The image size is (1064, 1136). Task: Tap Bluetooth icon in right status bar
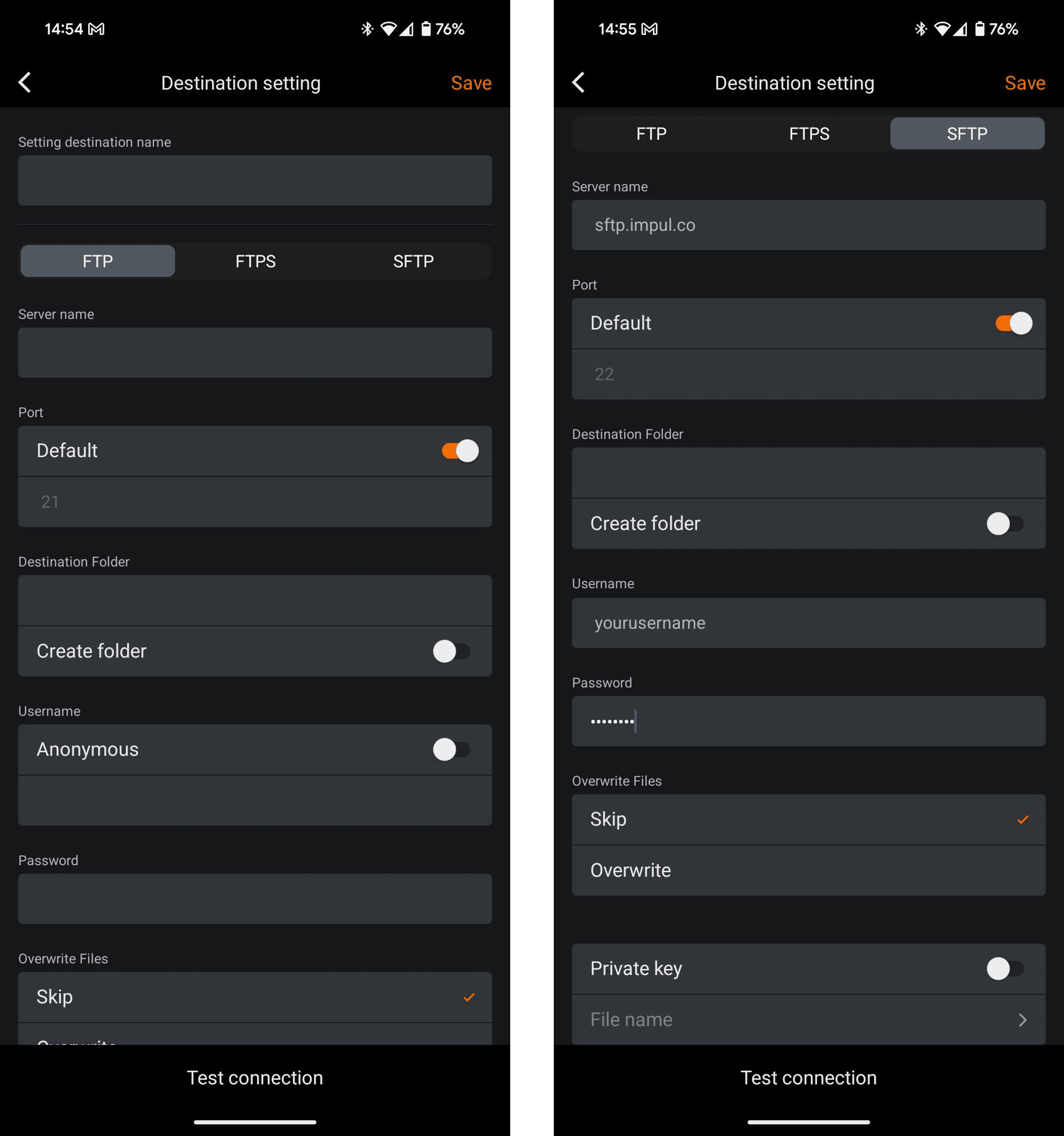(x=920, y=29)
